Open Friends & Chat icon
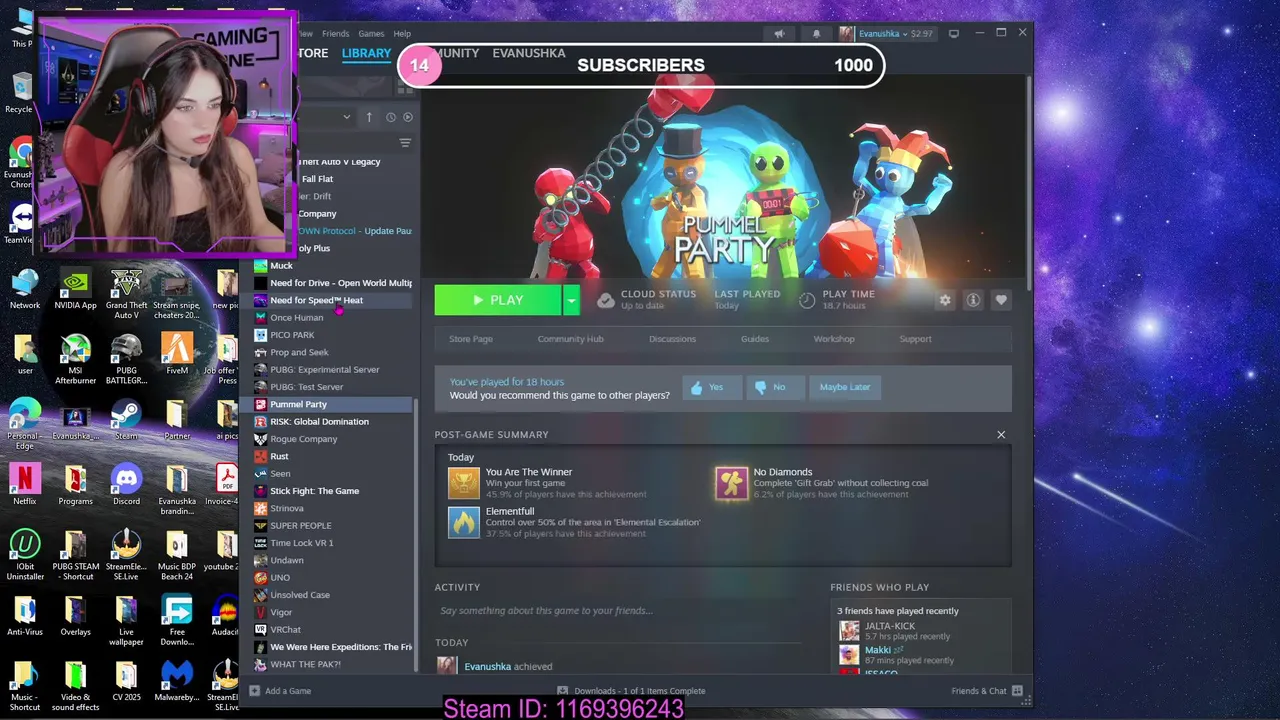This screenshot has height=720, width=1280. pos(1017,691)
